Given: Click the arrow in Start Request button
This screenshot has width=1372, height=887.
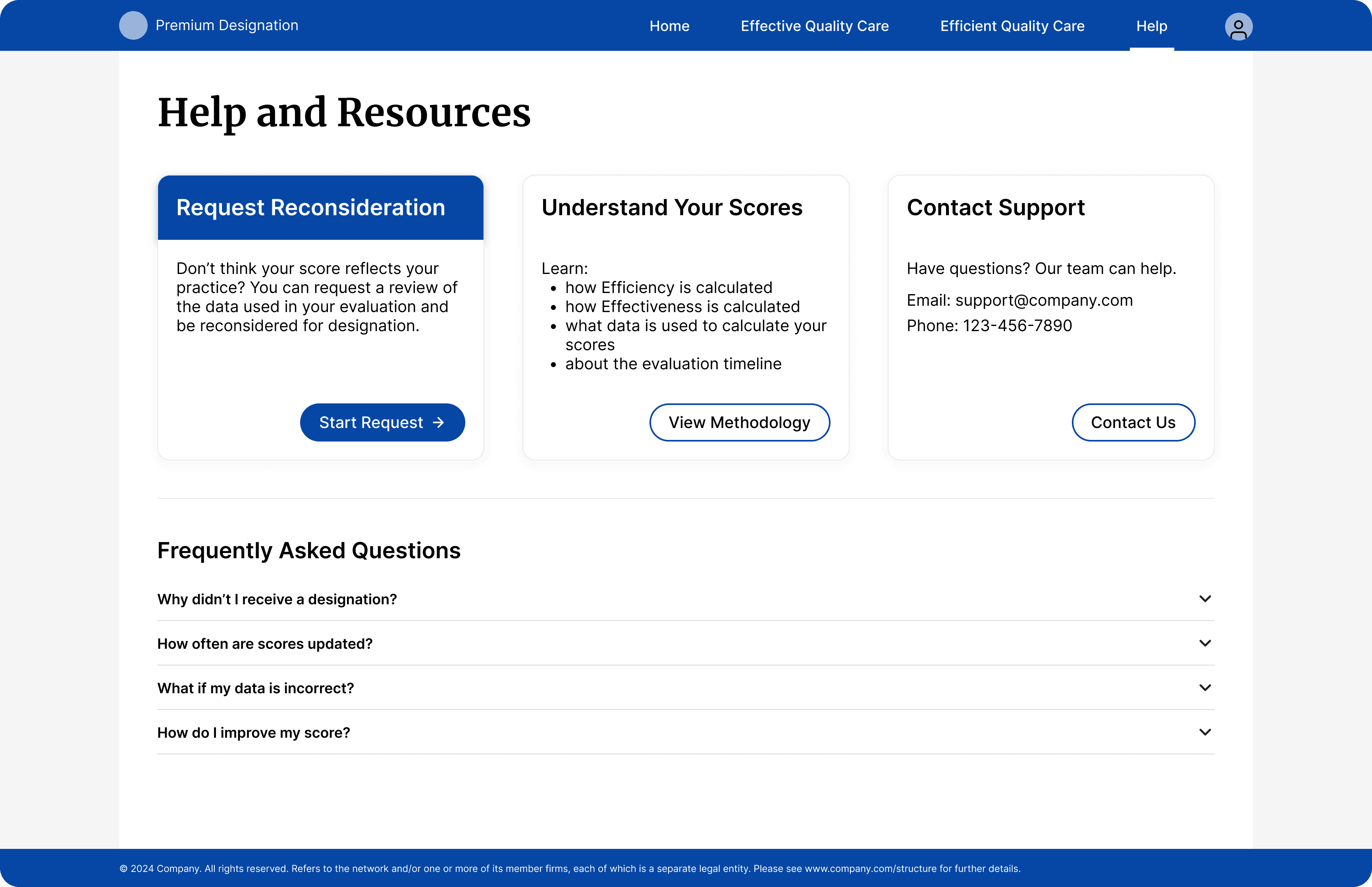Looking at the screenshot, I should pos(439,422).
